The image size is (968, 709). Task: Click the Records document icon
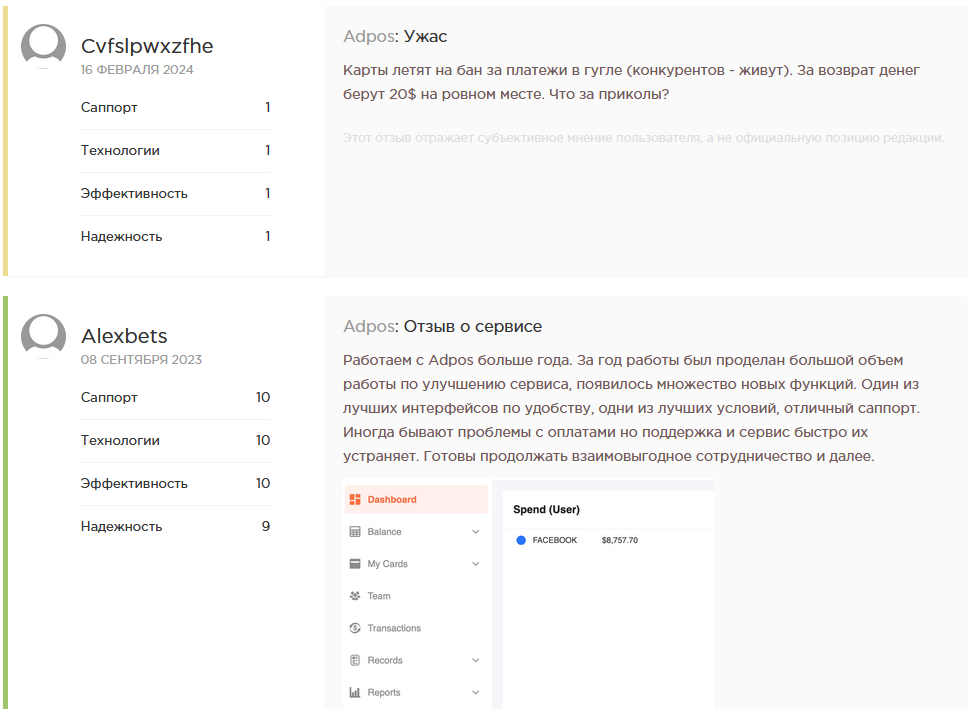355,660
